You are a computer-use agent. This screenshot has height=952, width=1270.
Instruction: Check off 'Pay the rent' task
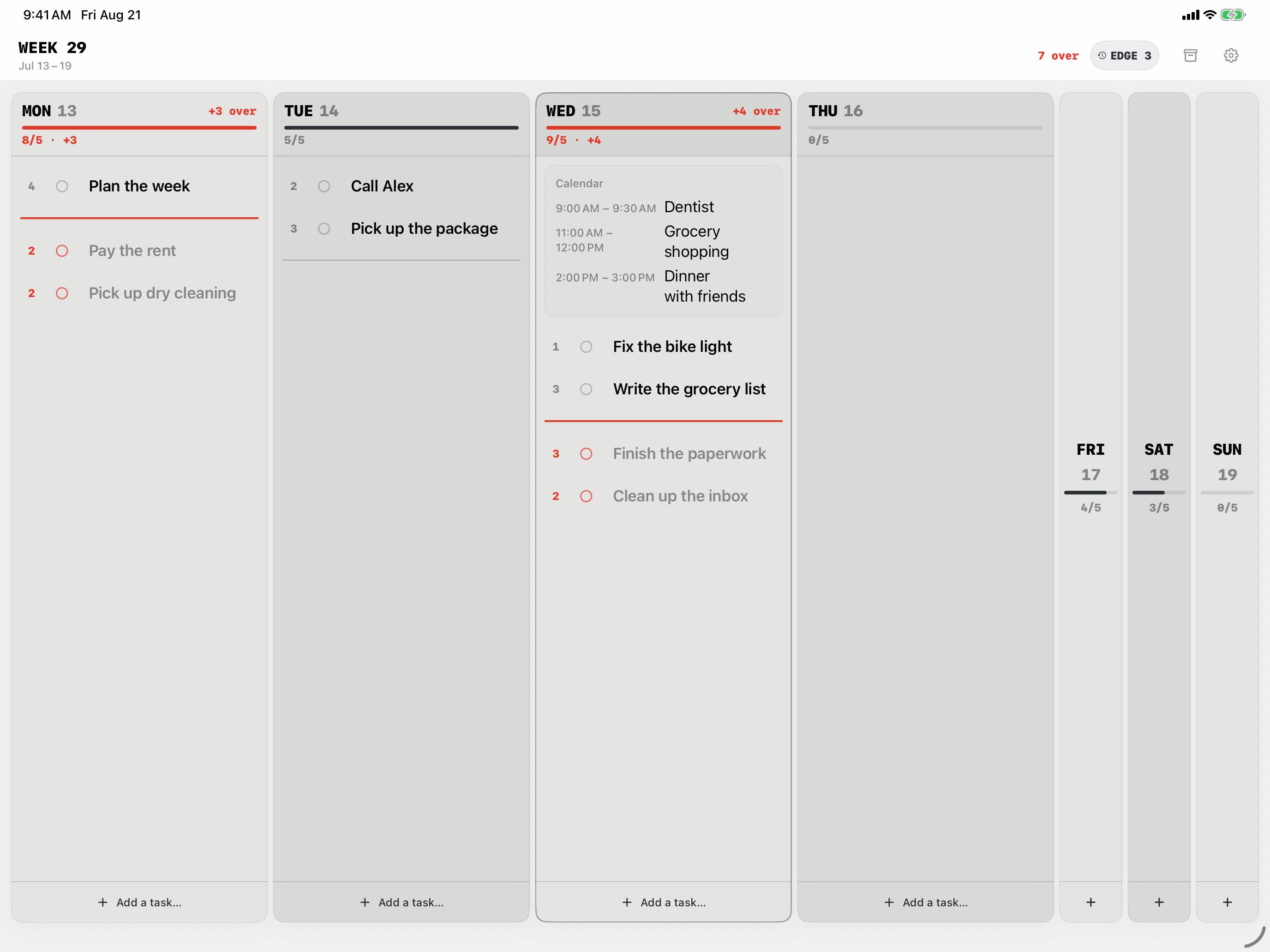(x=62, y=251)
